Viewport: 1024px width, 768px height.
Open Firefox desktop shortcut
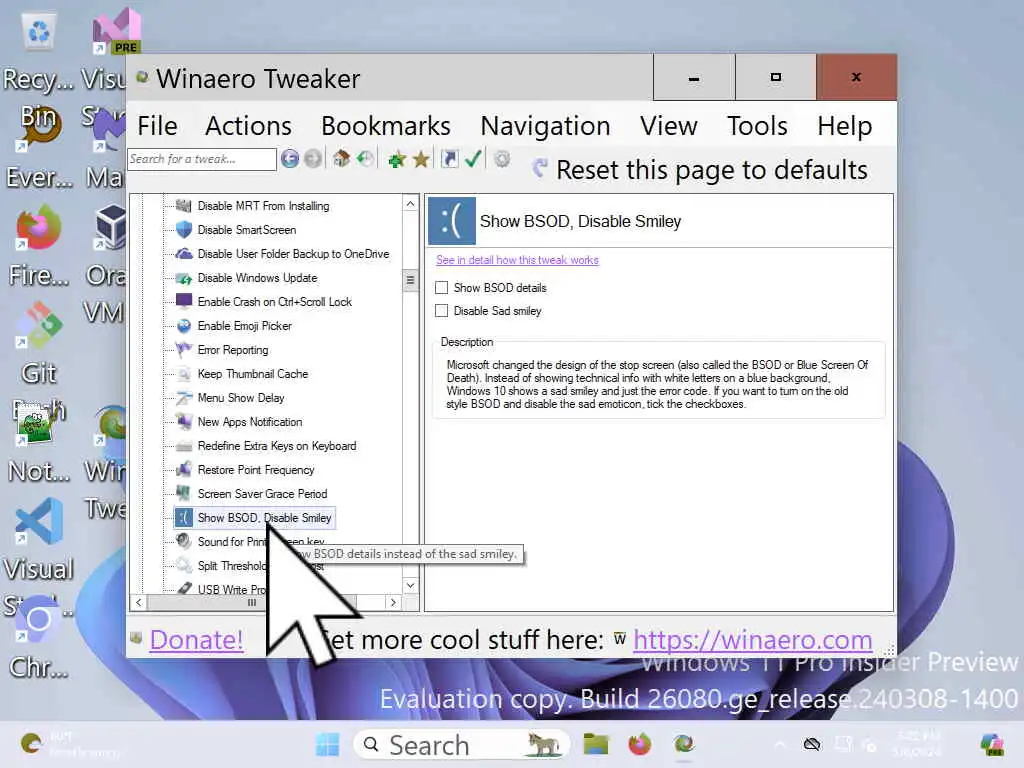[x=39, y=227]
